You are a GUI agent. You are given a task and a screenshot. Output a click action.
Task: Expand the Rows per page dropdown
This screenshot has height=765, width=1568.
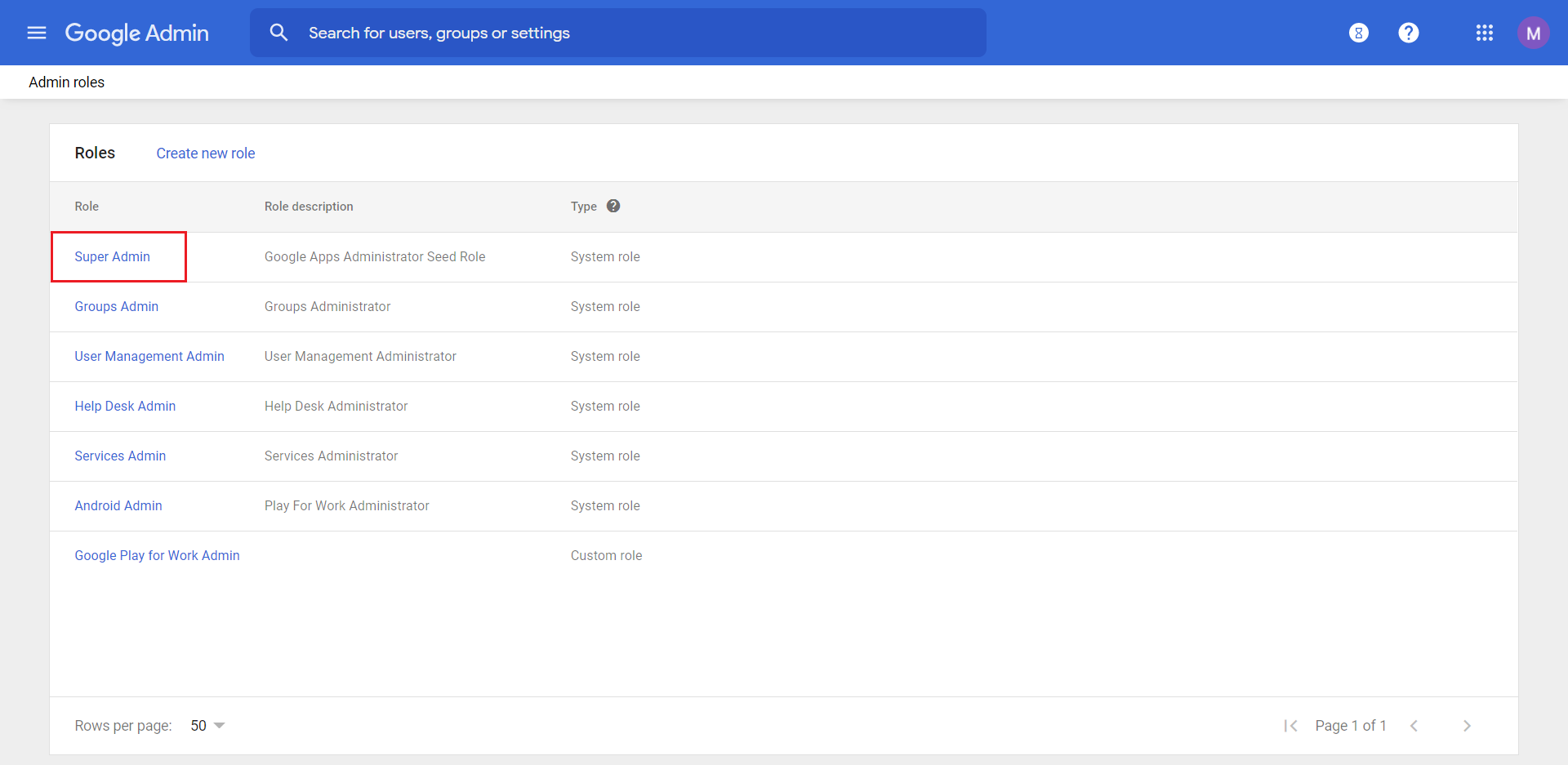click(207, 726)
